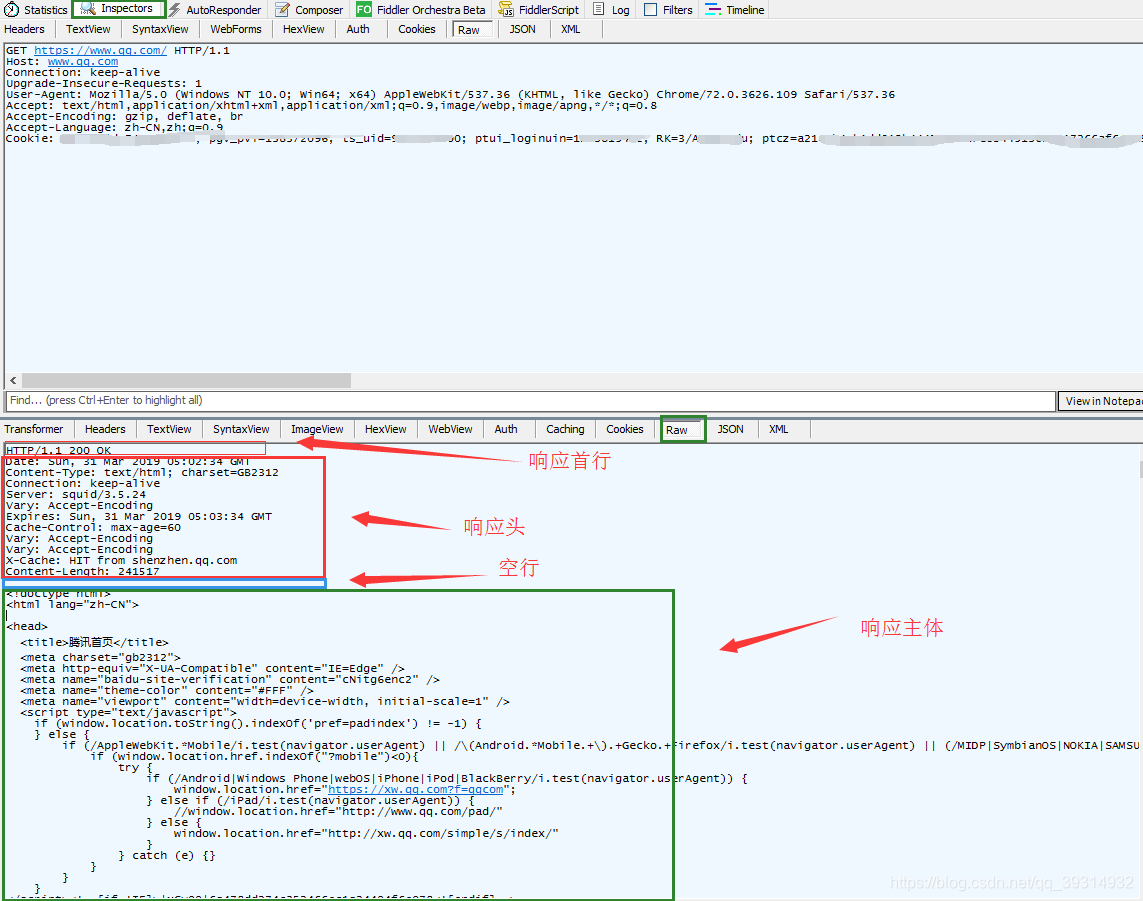Click the www.qq.com Host link
The width and height of the screenshot is (1143, 901).
[x=83, y=61]
